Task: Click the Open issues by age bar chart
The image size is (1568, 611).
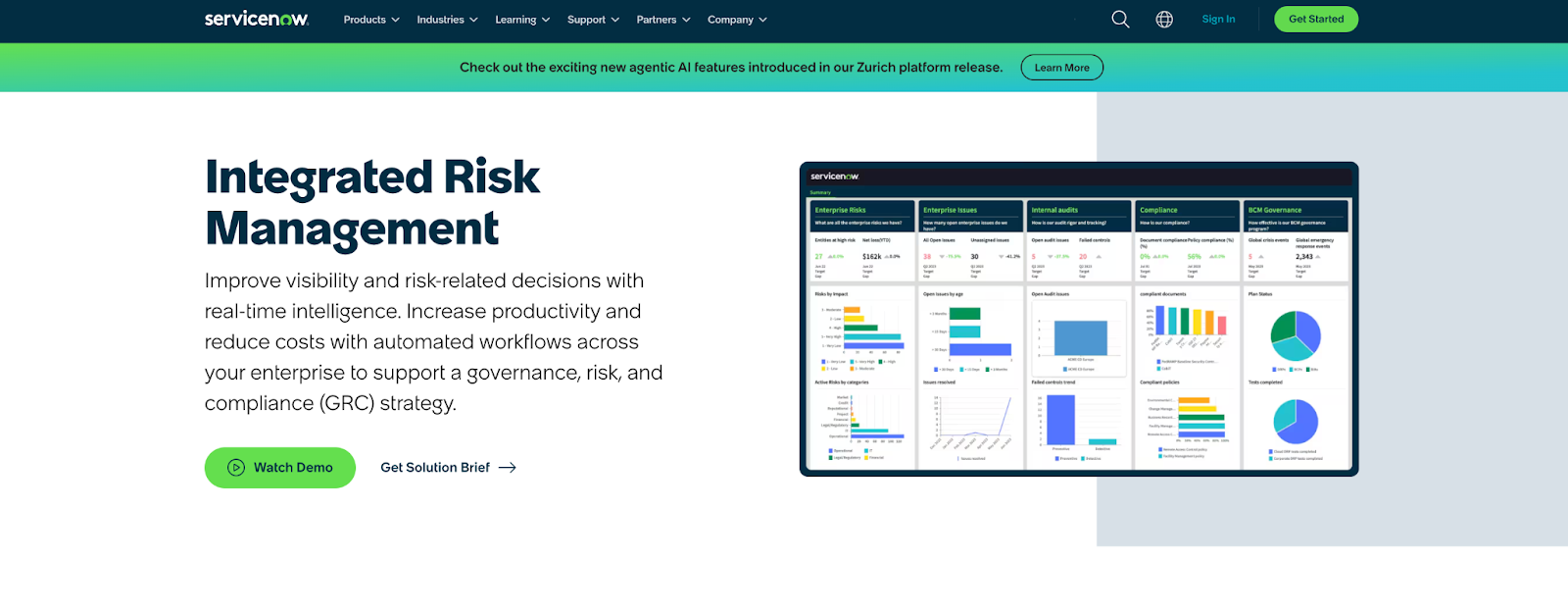Action: (x=968, y=332)
